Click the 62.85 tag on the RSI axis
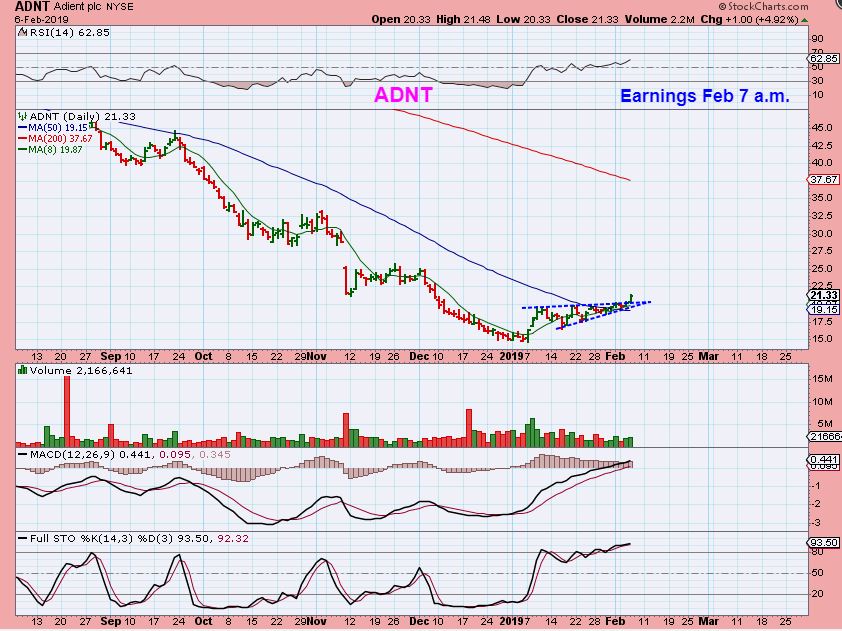842x631 pixels. click(824, 59)
